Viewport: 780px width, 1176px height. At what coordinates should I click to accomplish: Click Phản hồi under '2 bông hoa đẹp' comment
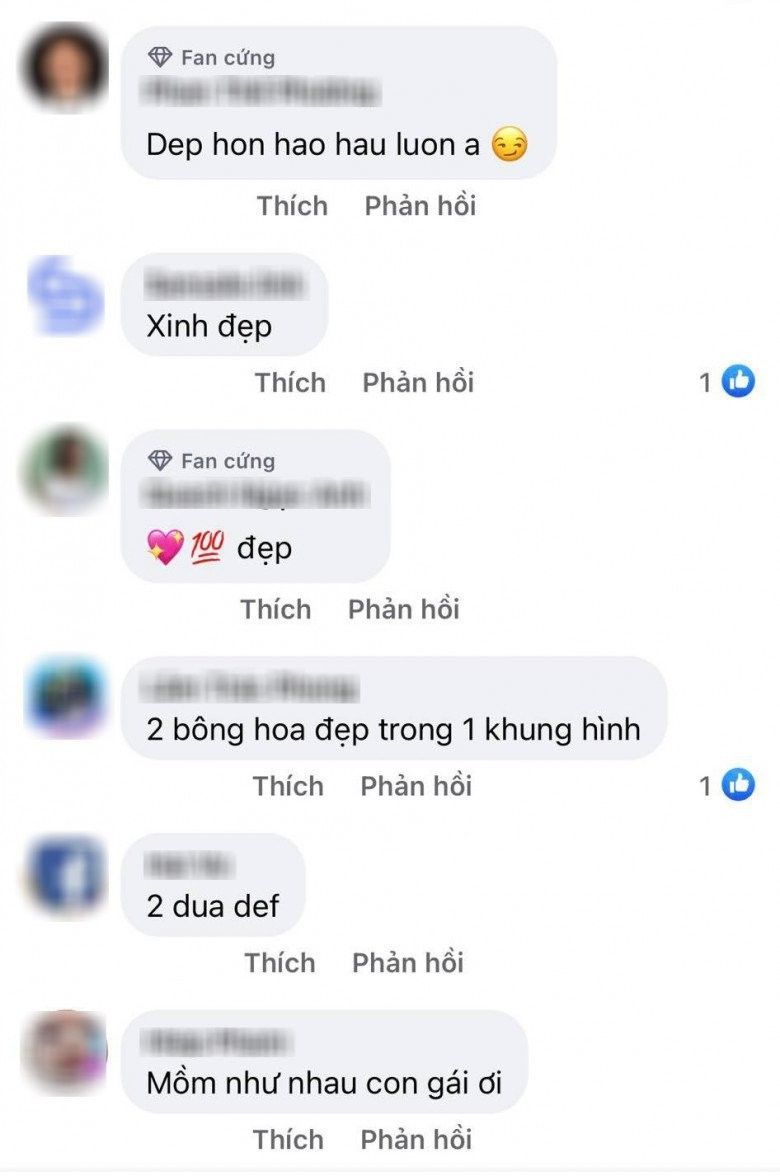click(x=416, y=786)
